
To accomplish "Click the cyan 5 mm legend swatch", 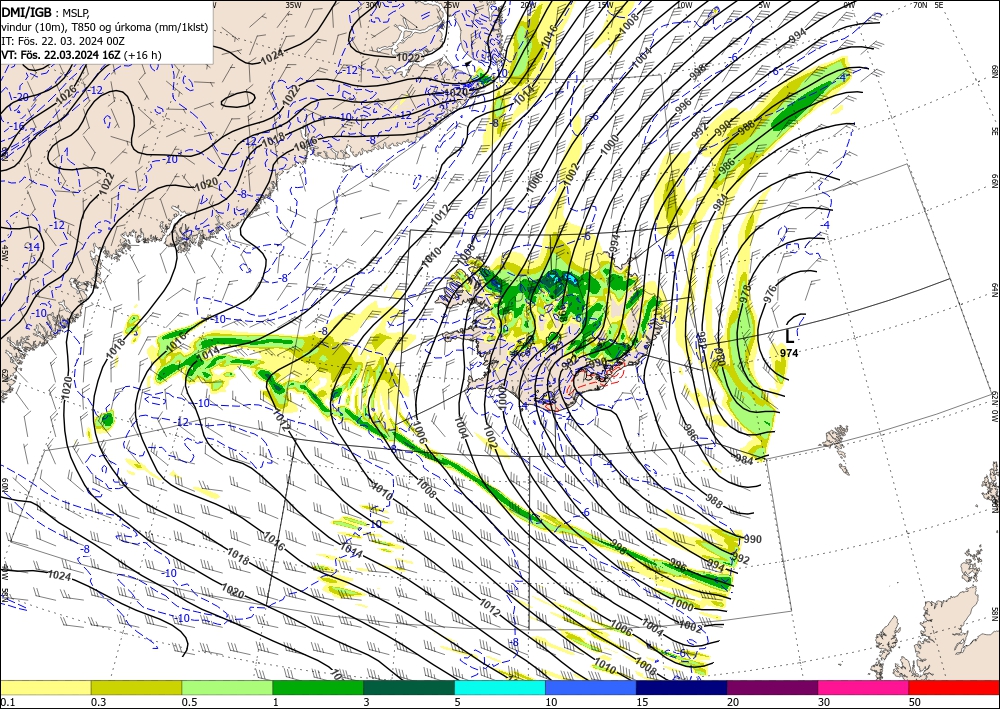I will tap(500, 687).
